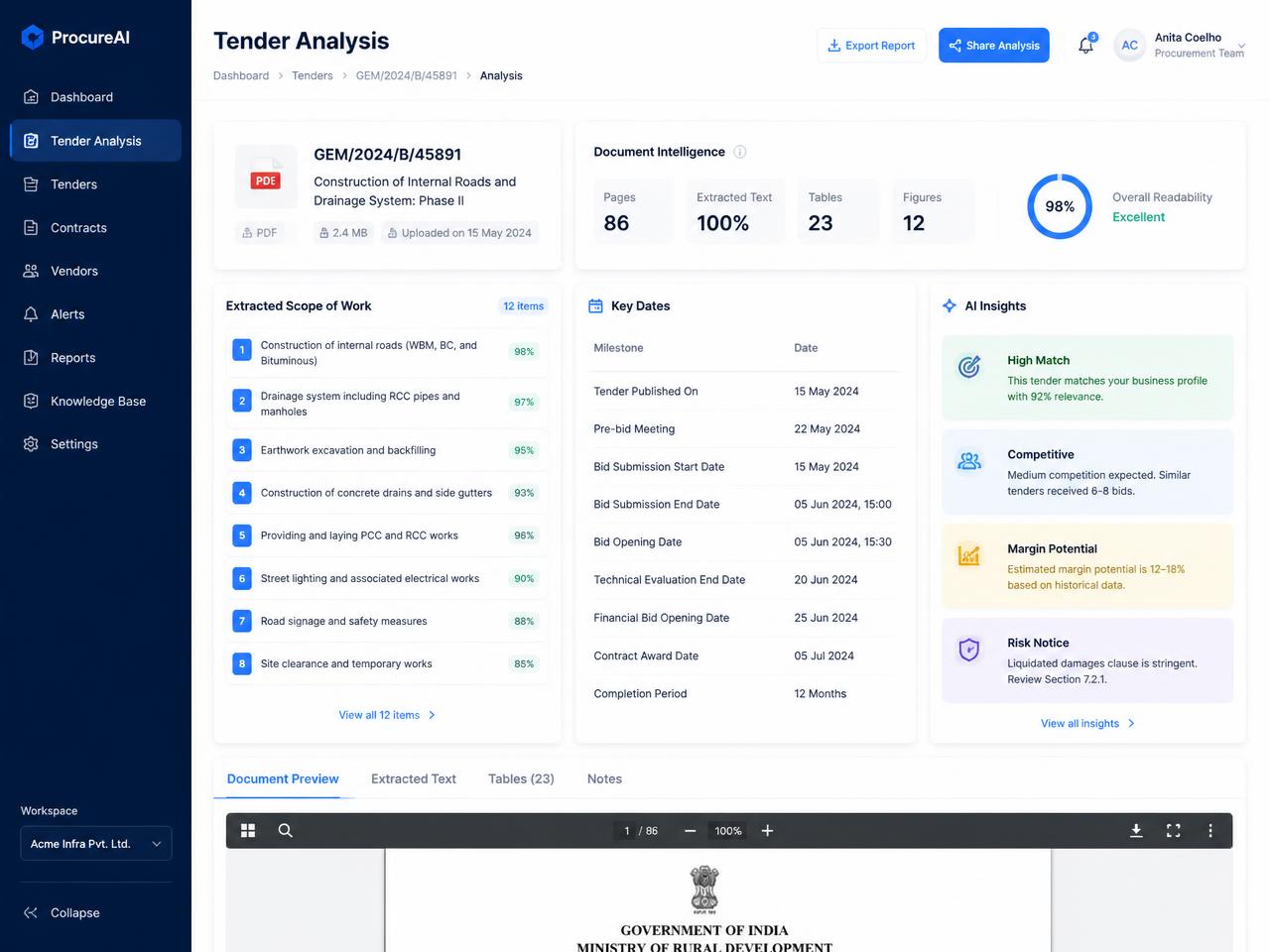Open Vendors in the sidebar
The image size is (1270, 952).
[95, 271]
